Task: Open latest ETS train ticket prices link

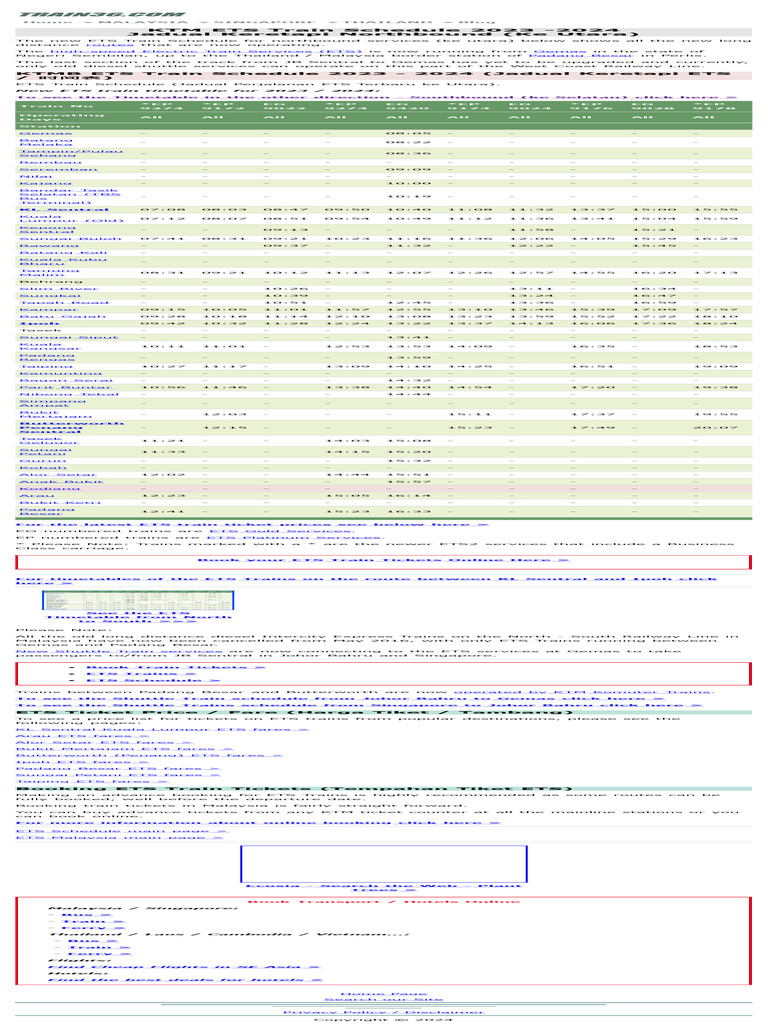Action: [252, 524]
